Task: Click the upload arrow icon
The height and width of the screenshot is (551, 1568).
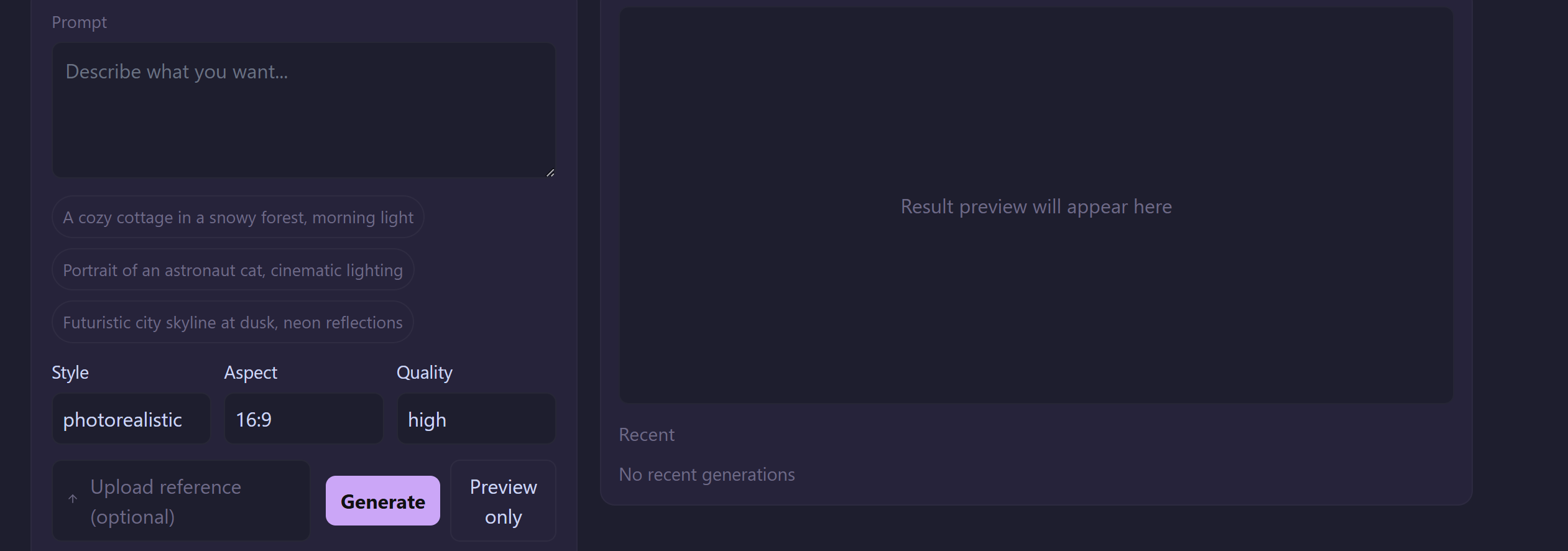Action: pyautogui.click(x=73, y=499)
